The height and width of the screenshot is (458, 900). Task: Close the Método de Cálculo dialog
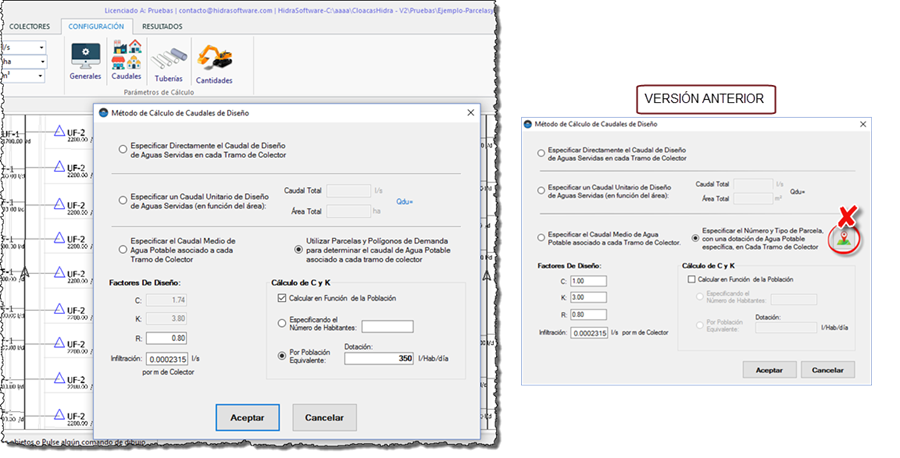469,113
